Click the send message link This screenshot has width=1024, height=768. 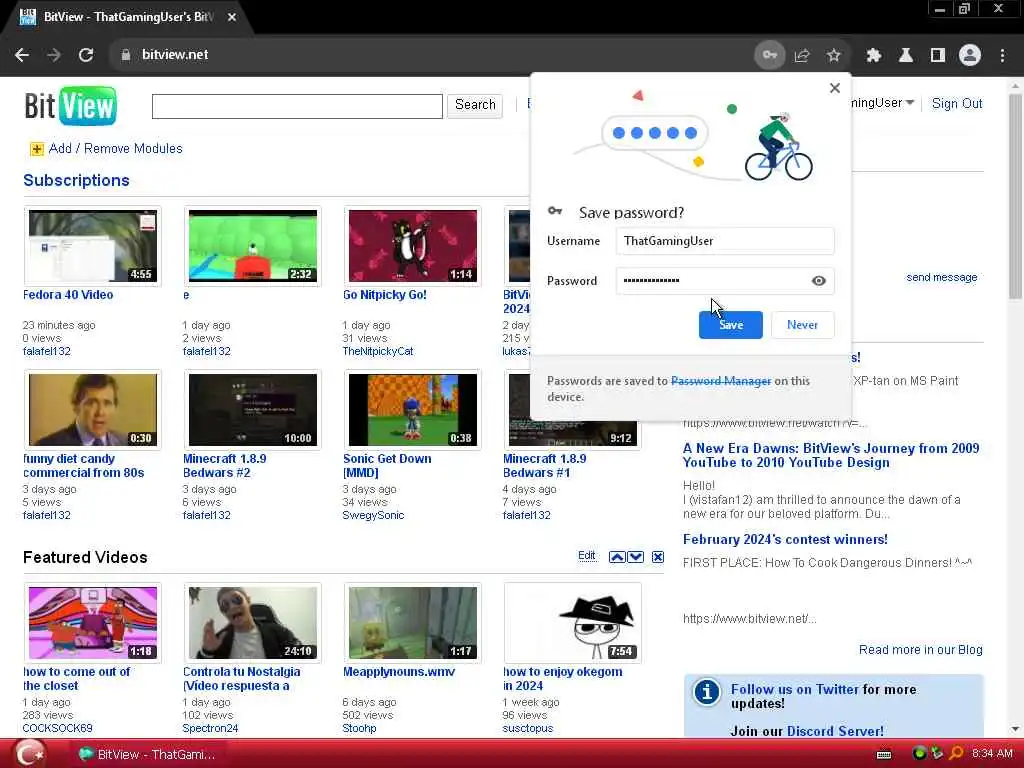pyautogui.click(x=942, y=278)
